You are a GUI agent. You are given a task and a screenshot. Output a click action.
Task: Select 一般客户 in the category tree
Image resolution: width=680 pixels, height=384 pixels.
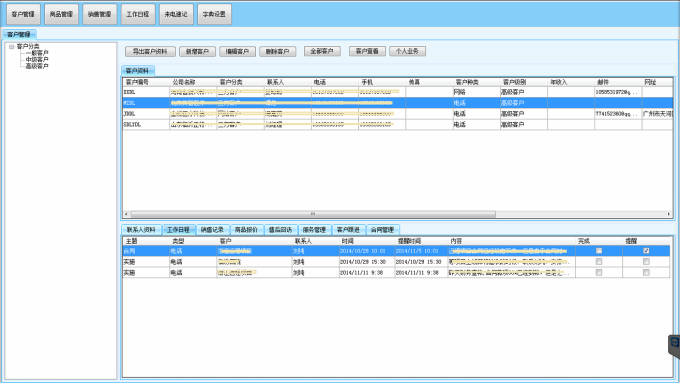(x=37, y=53)
